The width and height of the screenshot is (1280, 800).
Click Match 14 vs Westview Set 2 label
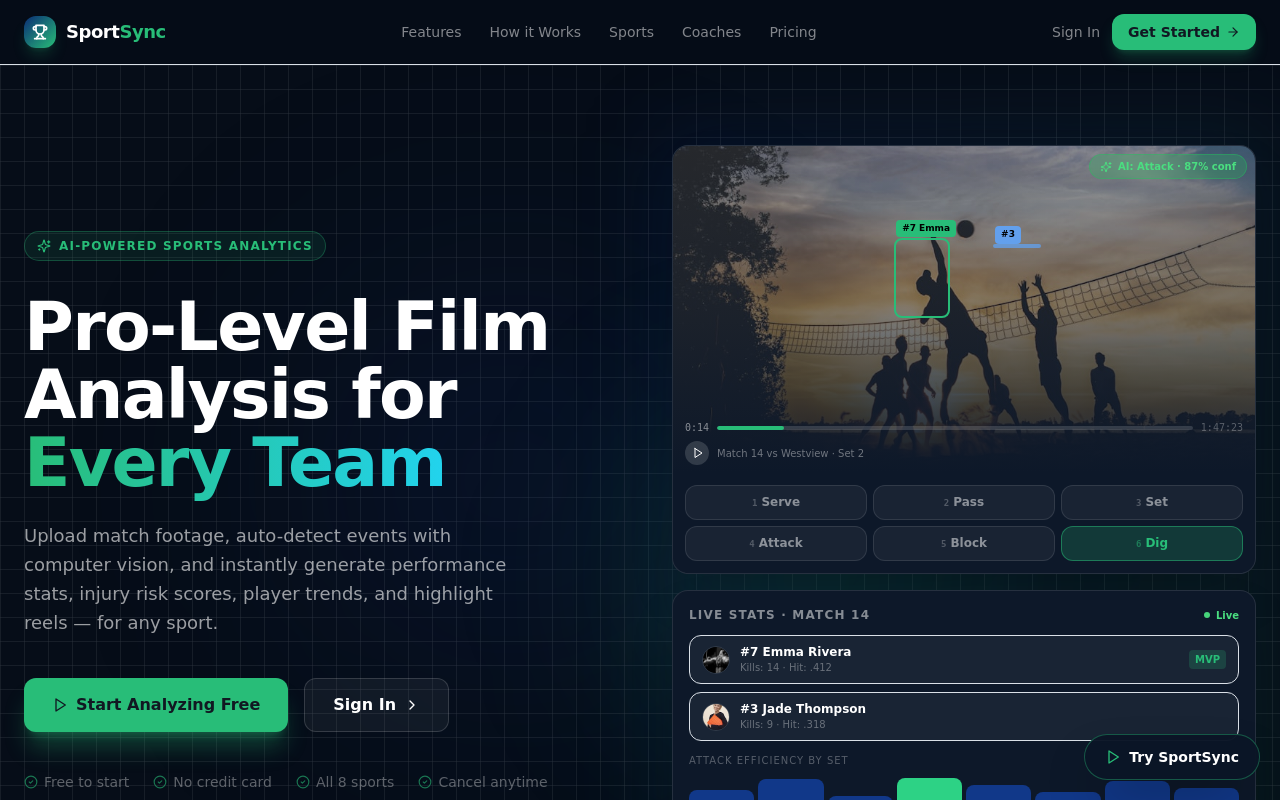coord(790,453)
